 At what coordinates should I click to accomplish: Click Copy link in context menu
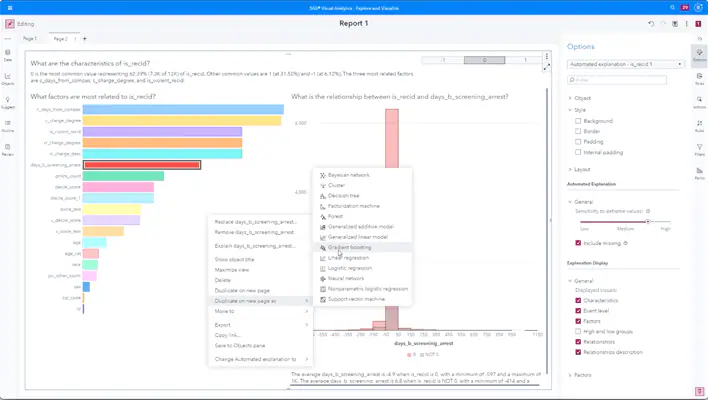(261, 335)
